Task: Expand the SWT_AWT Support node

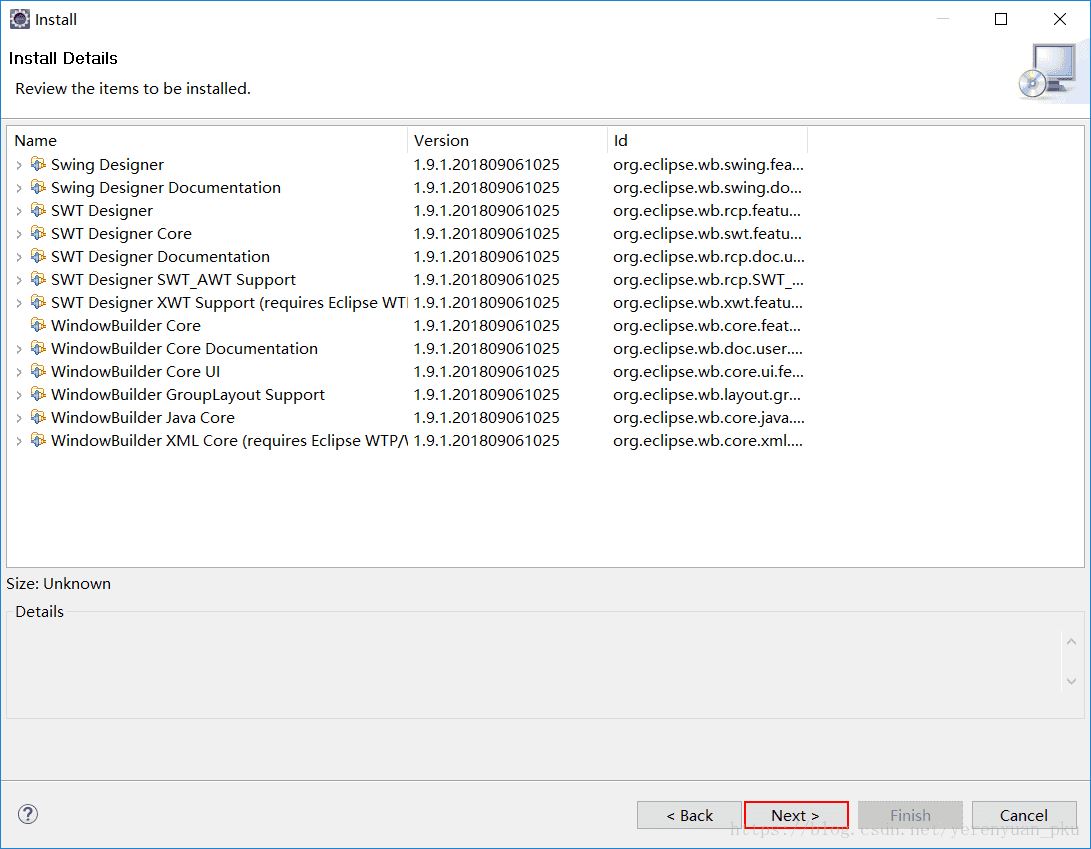Action: pyautogui.click(x=19, y=280)
